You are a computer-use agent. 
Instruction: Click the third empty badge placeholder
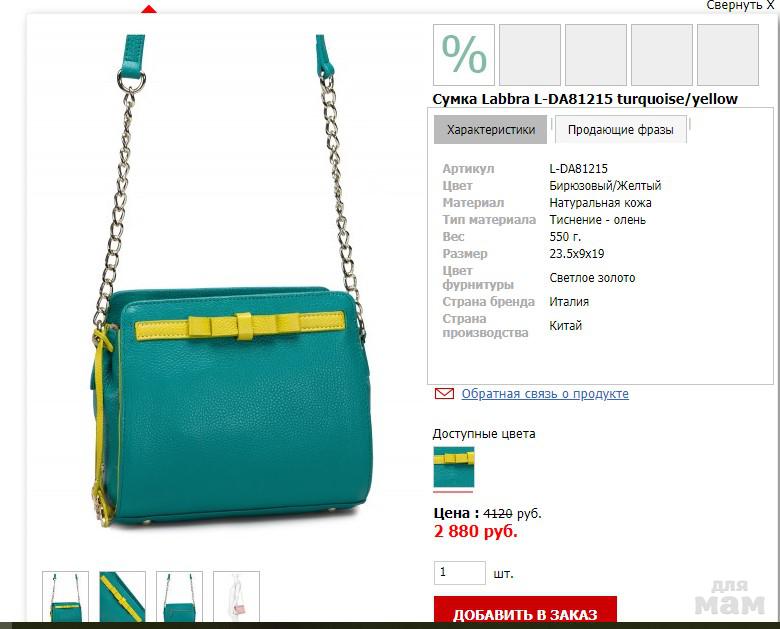(x=596, y=55)
